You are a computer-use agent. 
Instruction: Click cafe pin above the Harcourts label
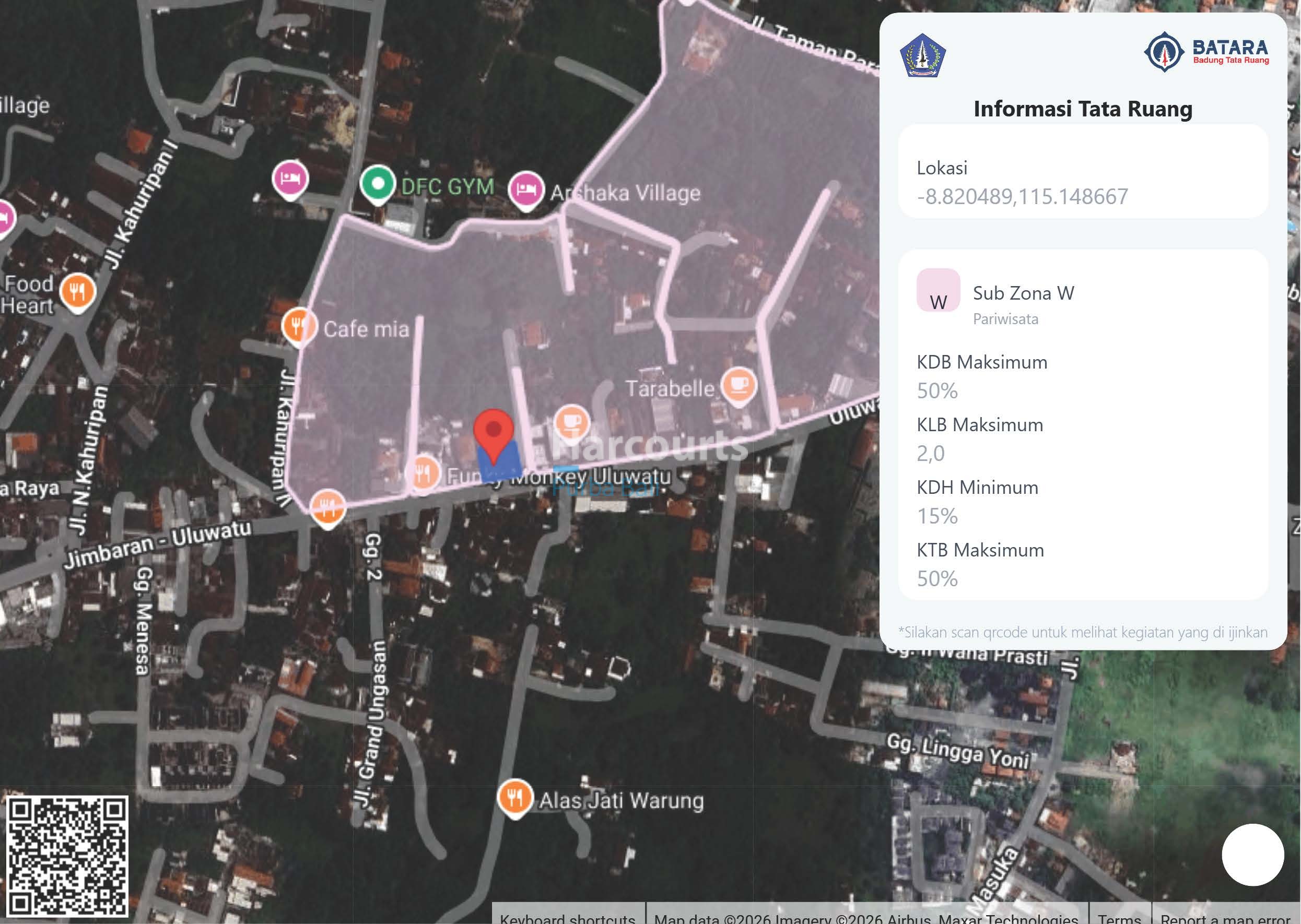coord(571,422)
